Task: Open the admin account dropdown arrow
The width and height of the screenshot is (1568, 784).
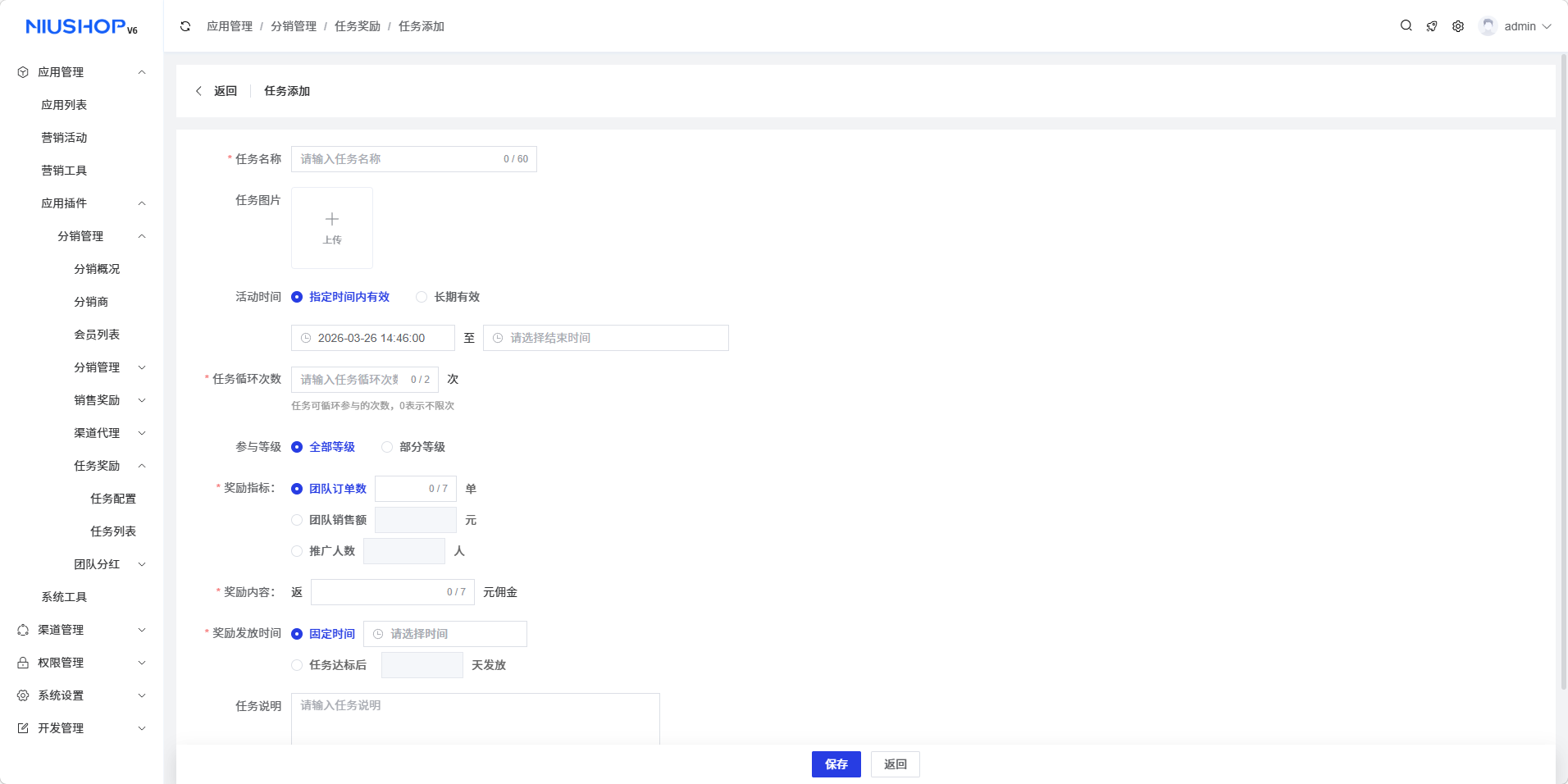Action: pyautogui.click(x=1547, y=26)
